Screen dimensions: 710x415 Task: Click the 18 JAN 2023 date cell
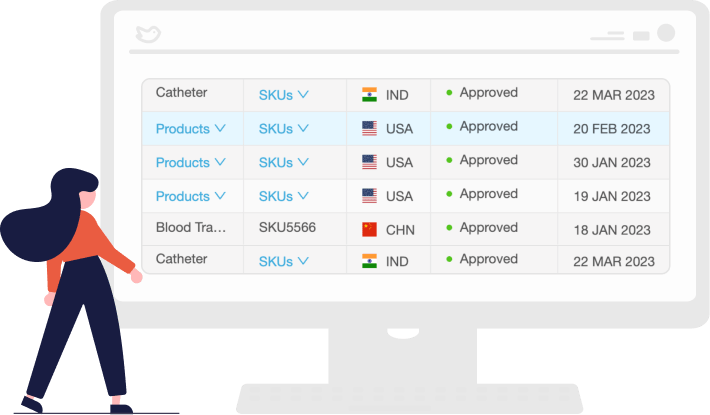[612, 230]
